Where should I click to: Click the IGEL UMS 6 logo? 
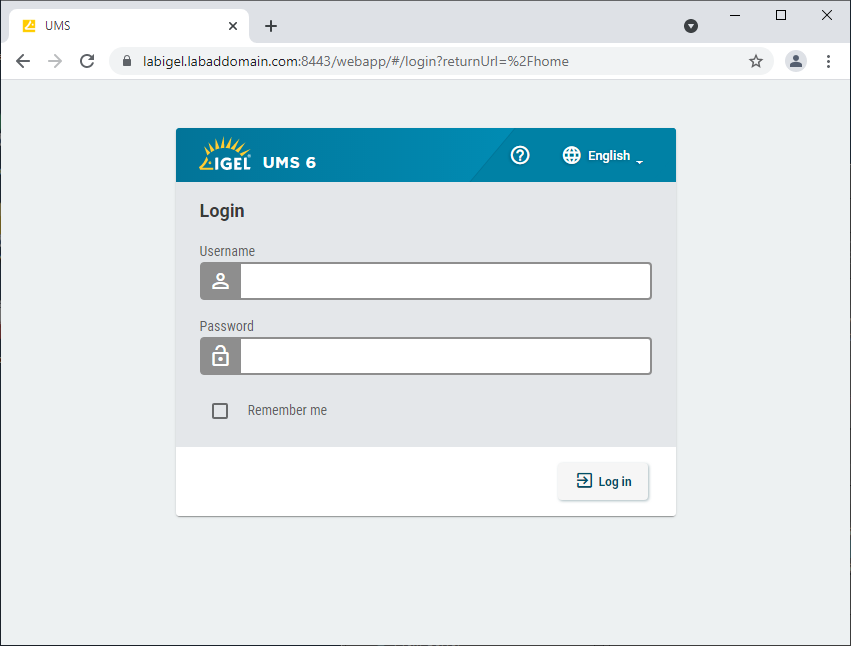click(x=258, y=156)
